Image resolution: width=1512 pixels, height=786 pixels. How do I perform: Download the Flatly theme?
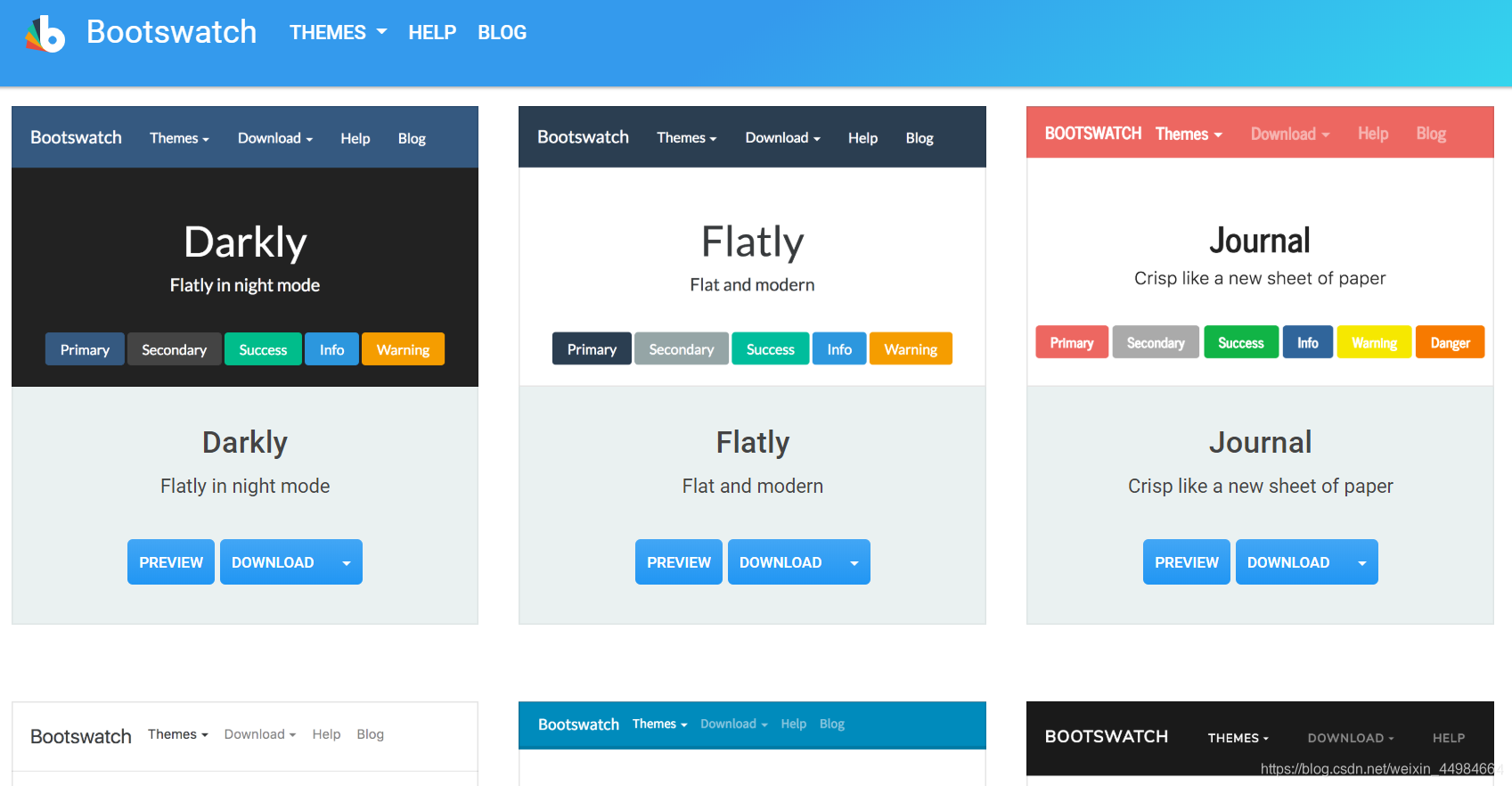coord(783,562)
